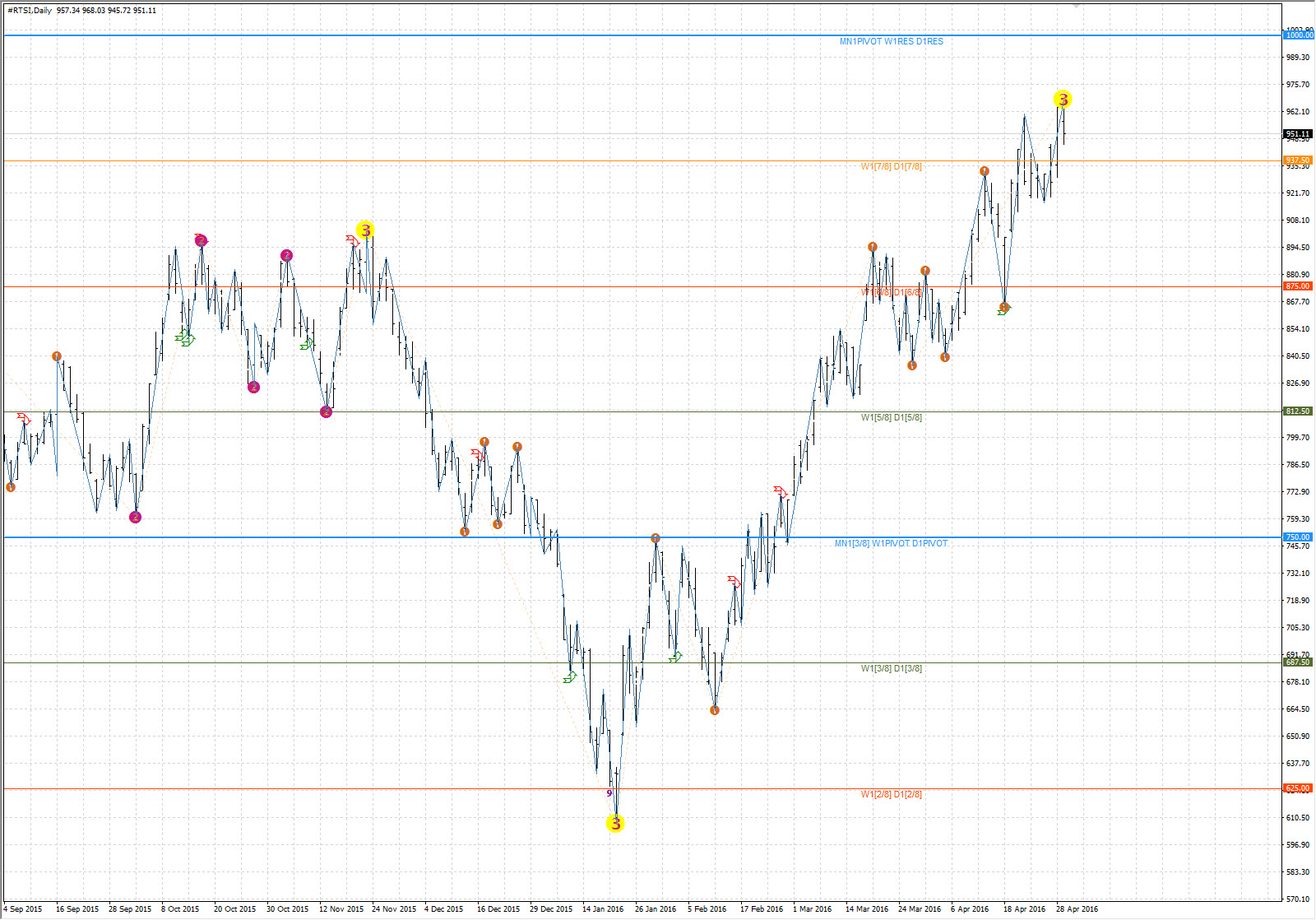Click the orange marker at the 14 March 2016 peak
The image size is (1316, 920).
coord(873,247)
